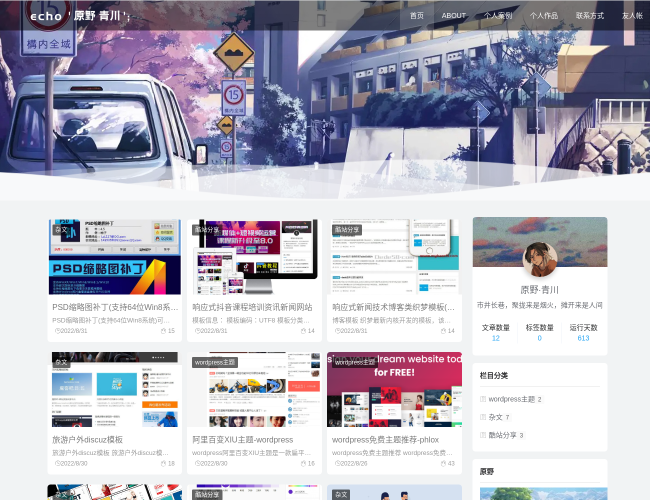
Task: Click the wordpress主题 badge on 阿里百变XIU post
Action: (x=214, y=362)
